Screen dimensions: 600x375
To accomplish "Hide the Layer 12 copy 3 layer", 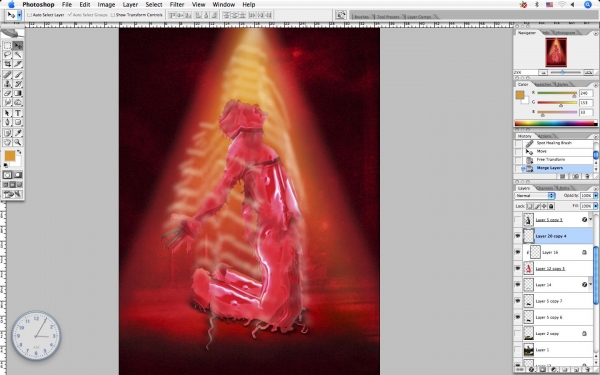I will pos(518,269).
